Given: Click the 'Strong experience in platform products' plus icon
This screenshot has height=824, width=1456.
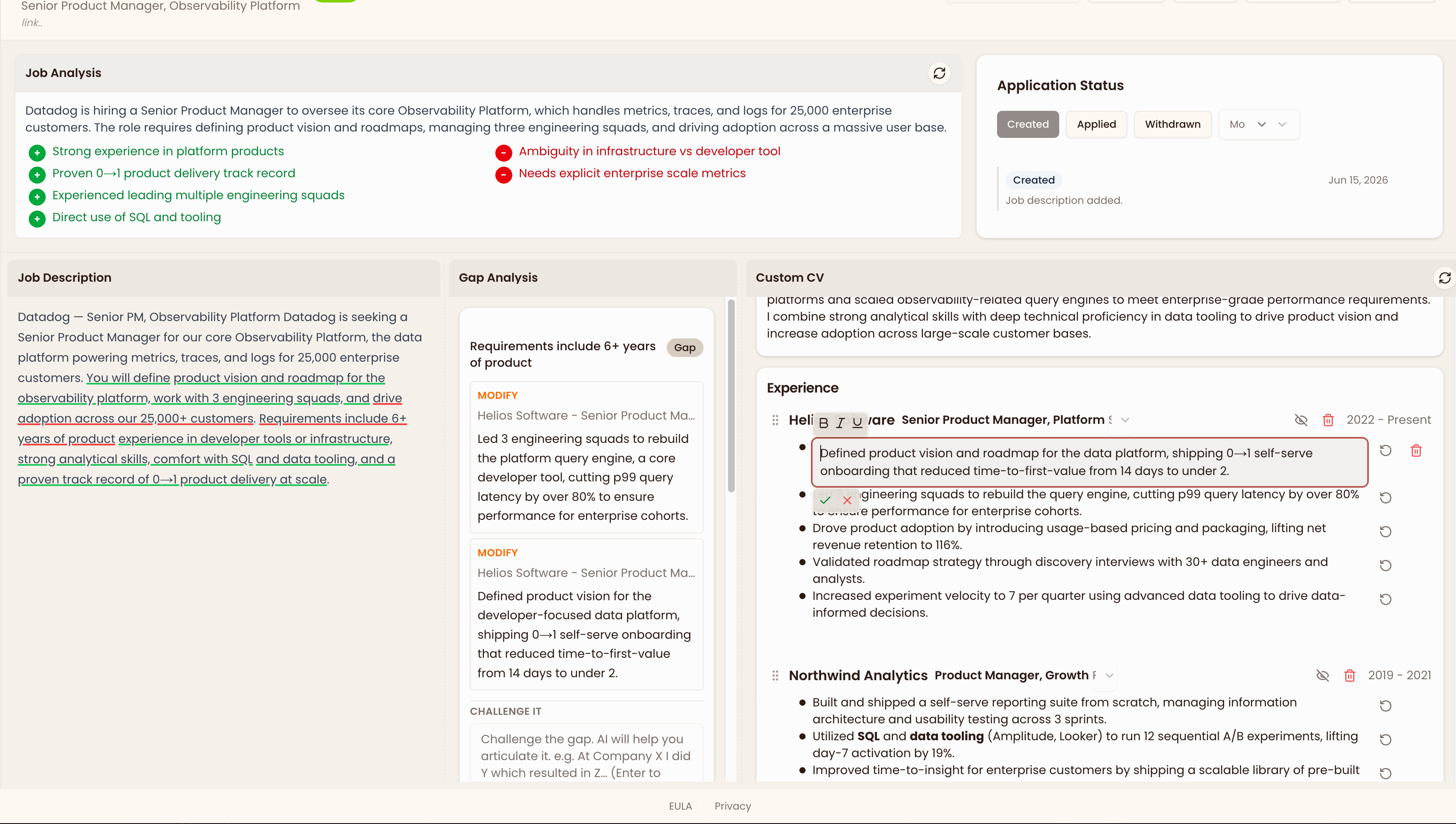Looking at the screenshot, I should click(x=37, y=152).
